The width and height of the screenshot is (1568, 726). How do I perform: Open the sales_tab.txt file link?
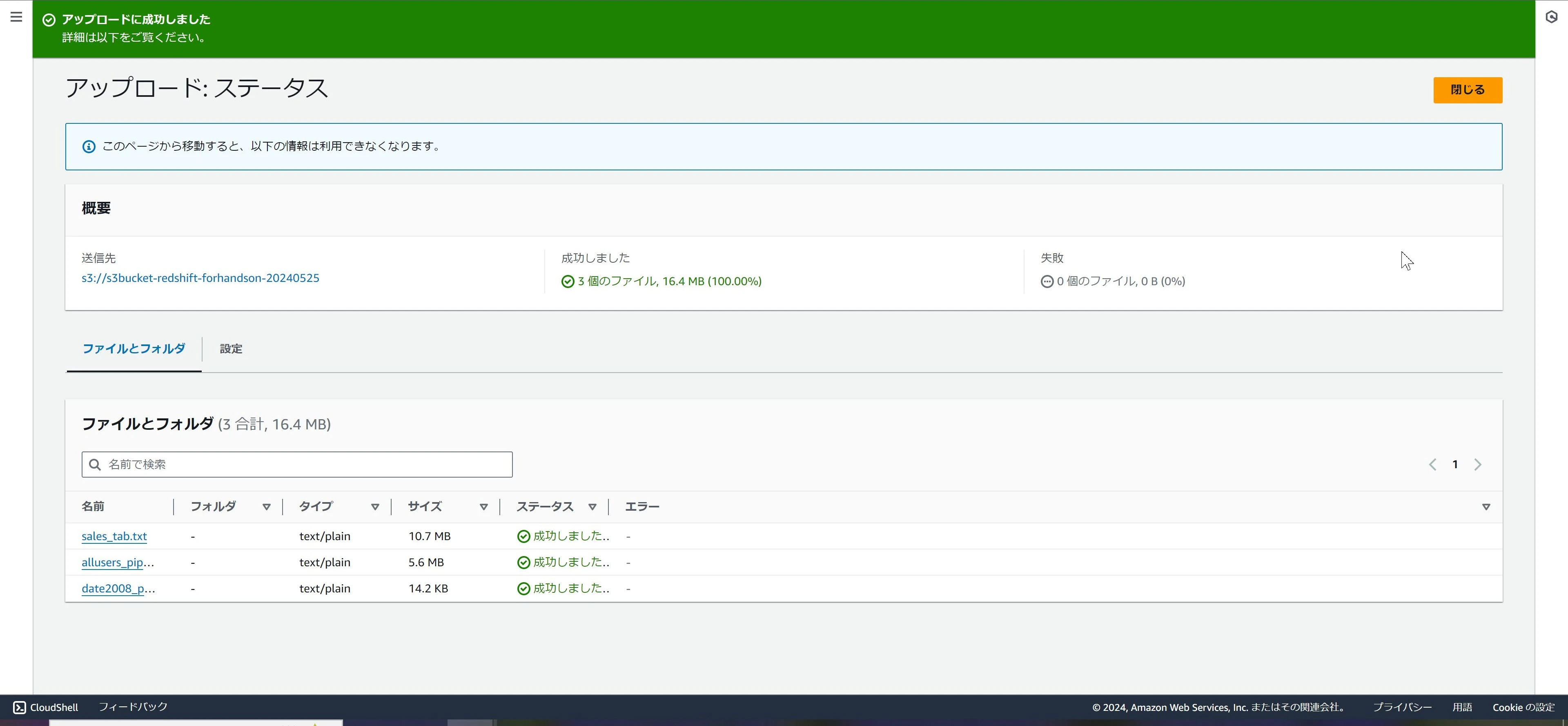coord(114,536)
